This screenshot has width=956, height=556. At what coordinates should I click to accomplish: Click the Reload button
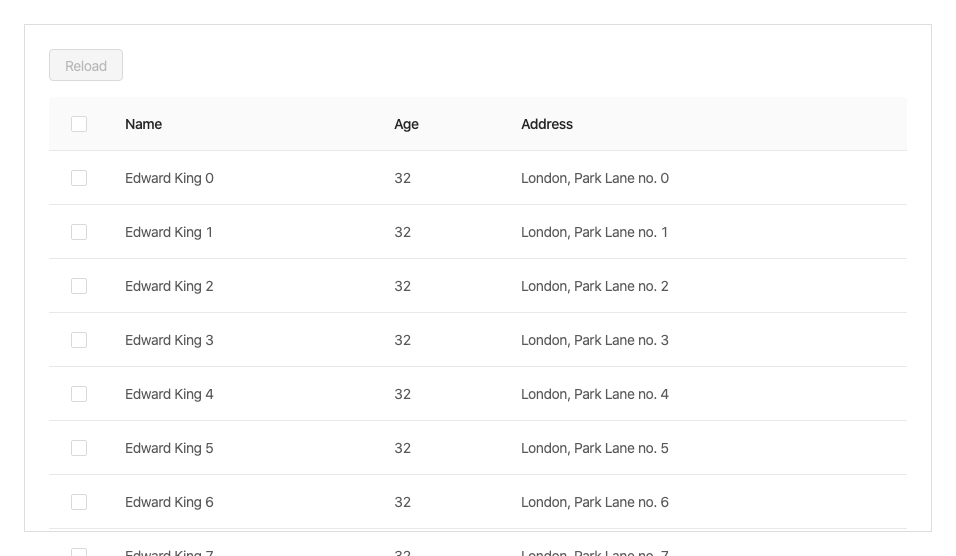[x=86, y=66]
